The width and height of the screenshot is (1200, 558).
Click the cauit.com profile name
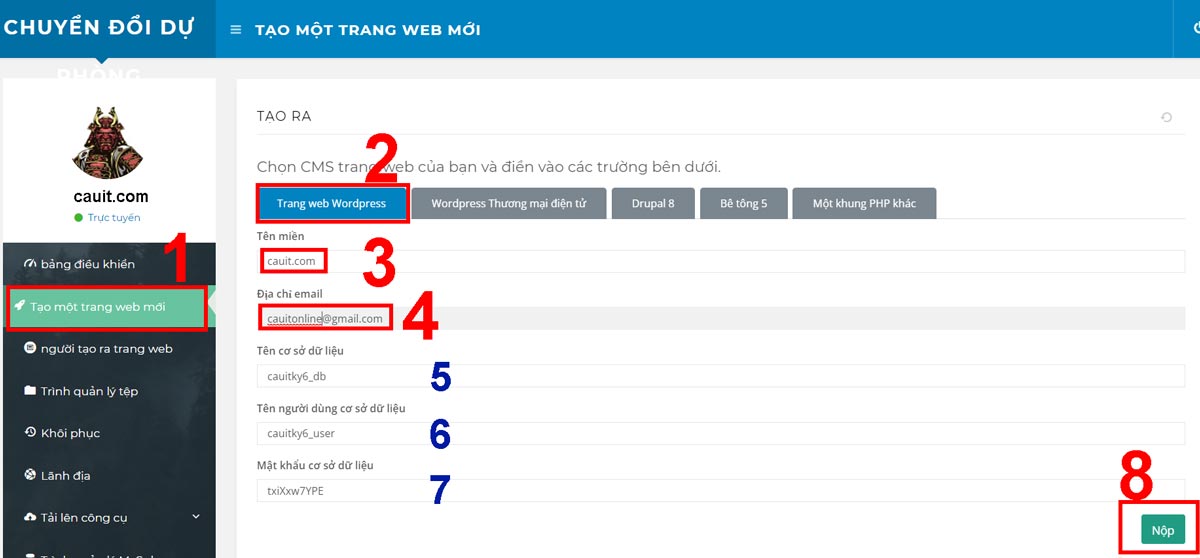click(x=110, y=197)
